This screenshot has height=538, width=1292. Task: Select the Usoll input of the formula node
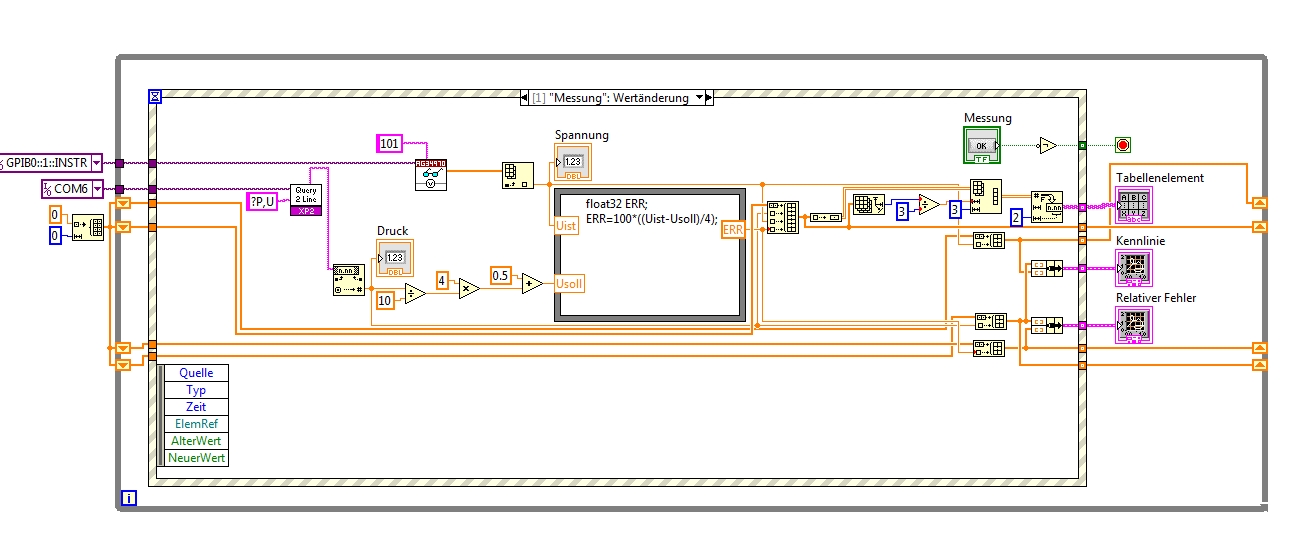click(569, 283)
